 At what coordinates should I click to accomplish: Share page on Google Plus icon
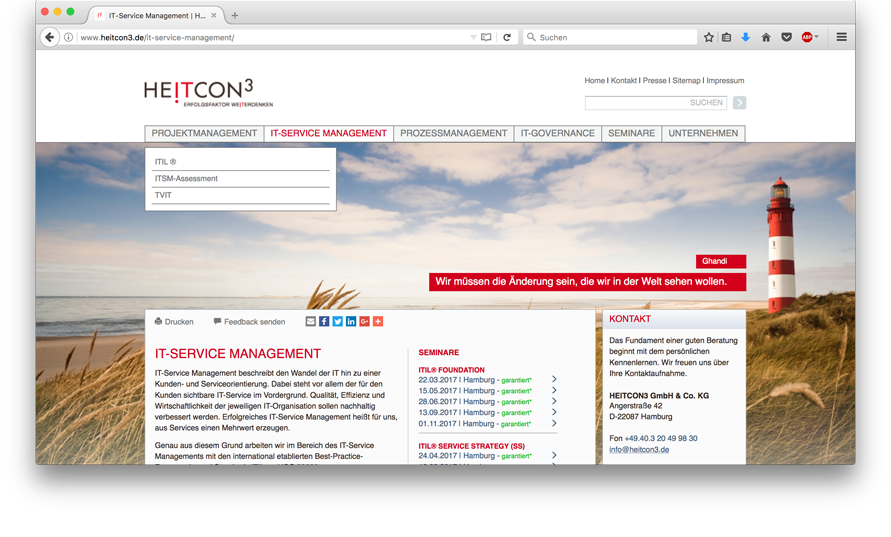click(x=364, y=322)
